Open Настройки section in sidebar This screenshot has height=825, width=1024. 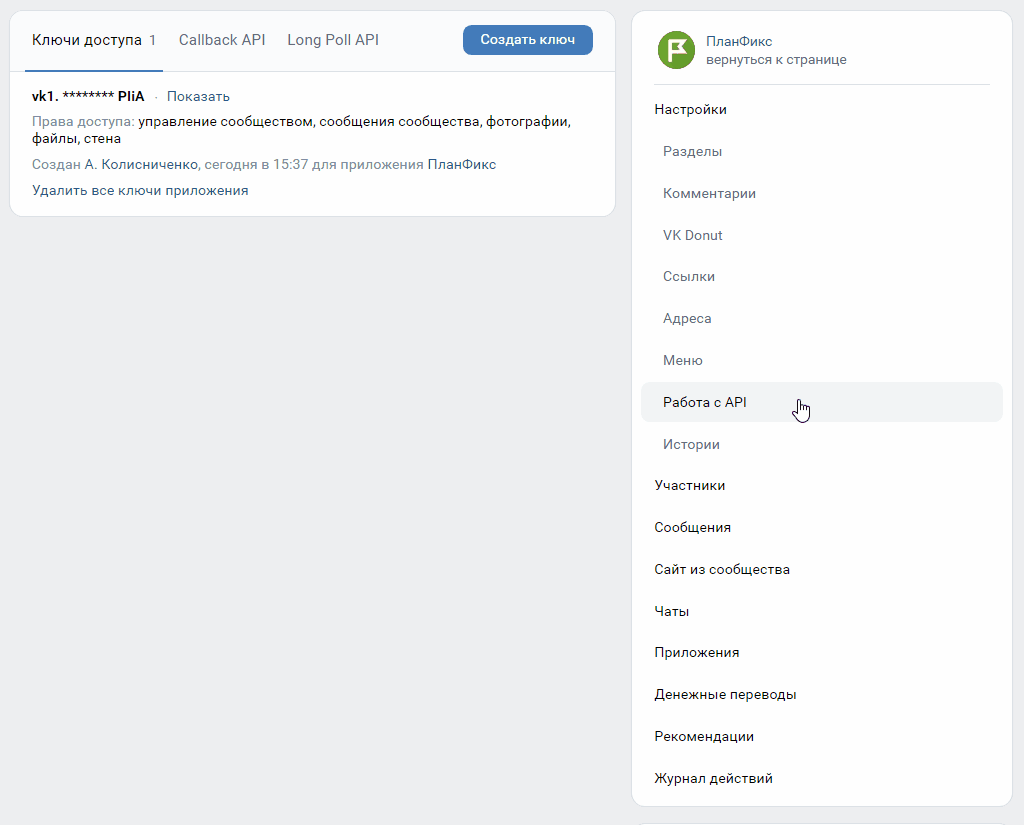point(690,110)
